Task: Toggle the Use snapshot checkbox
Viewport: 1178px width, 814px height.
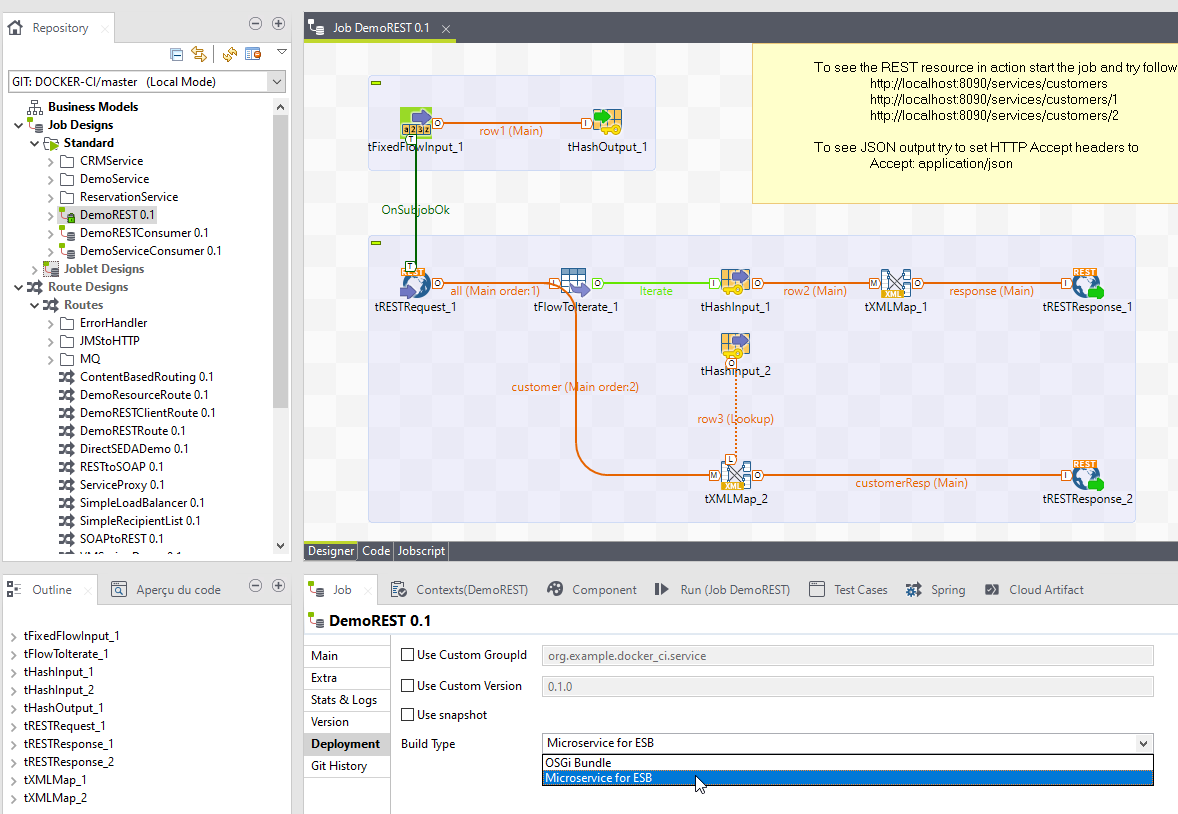Action: [x=407, y=715]
